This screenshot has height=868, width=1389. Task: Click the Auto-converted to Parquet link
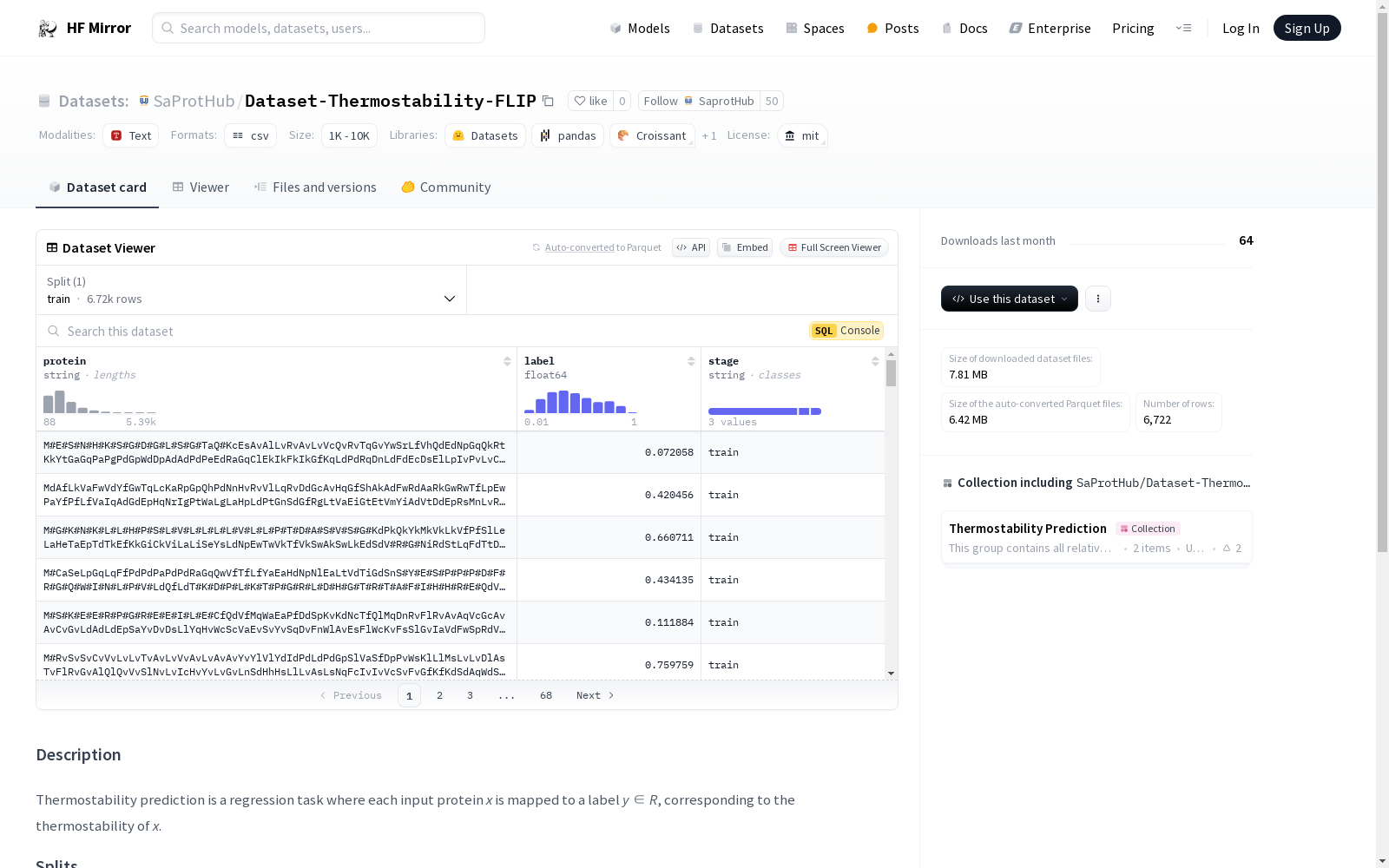click(579, 247)
